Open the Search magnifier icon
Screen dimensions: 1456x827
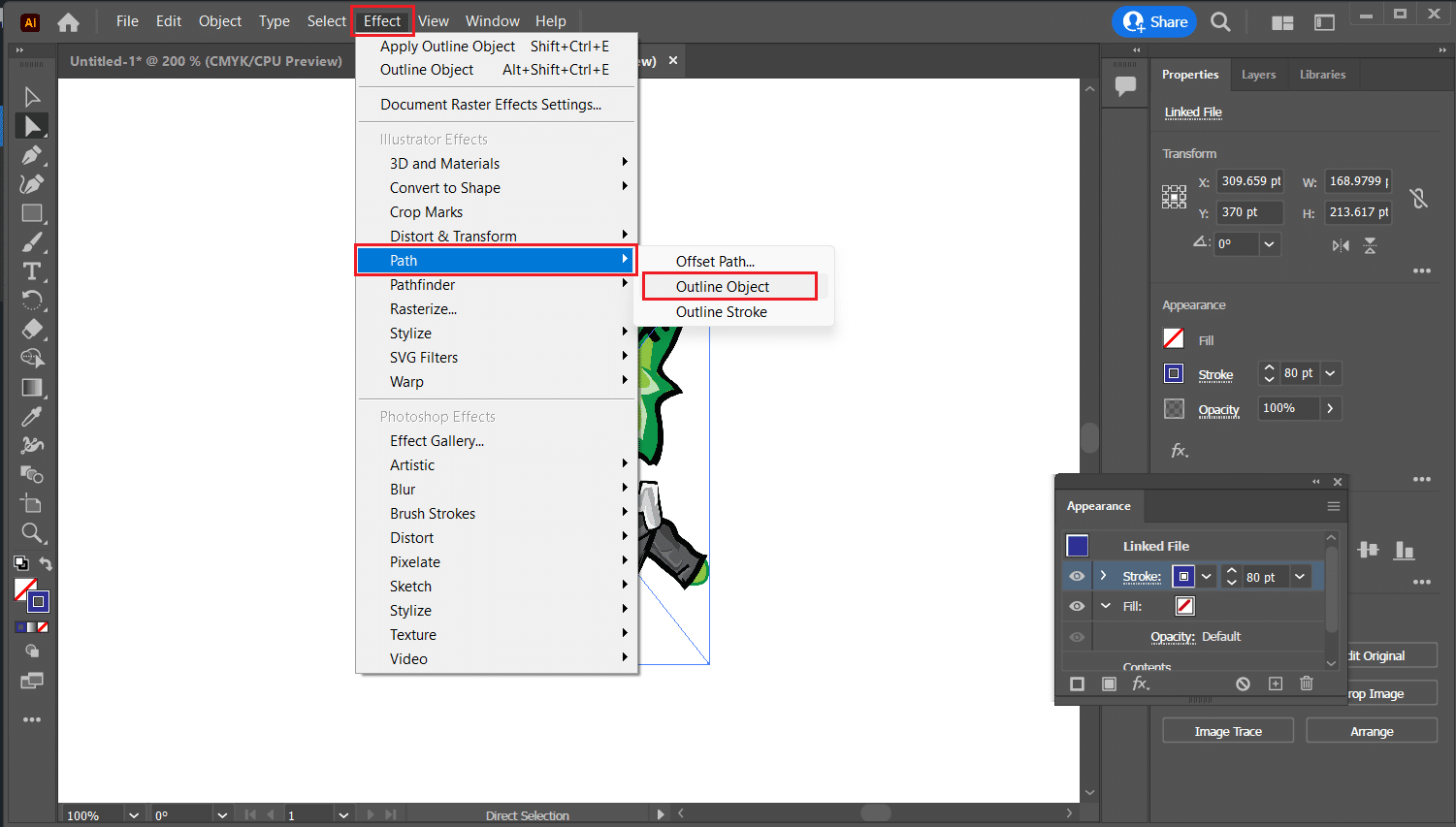click(1220, 21)
